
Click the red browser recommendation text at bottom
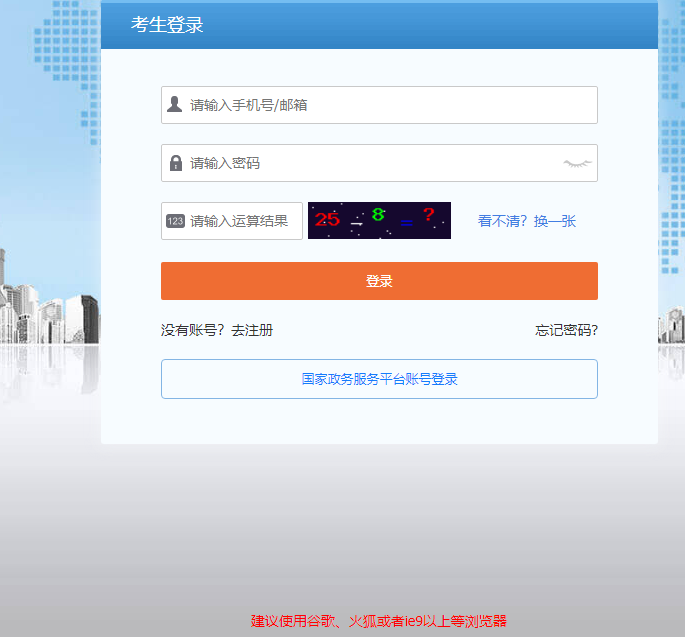379,621
